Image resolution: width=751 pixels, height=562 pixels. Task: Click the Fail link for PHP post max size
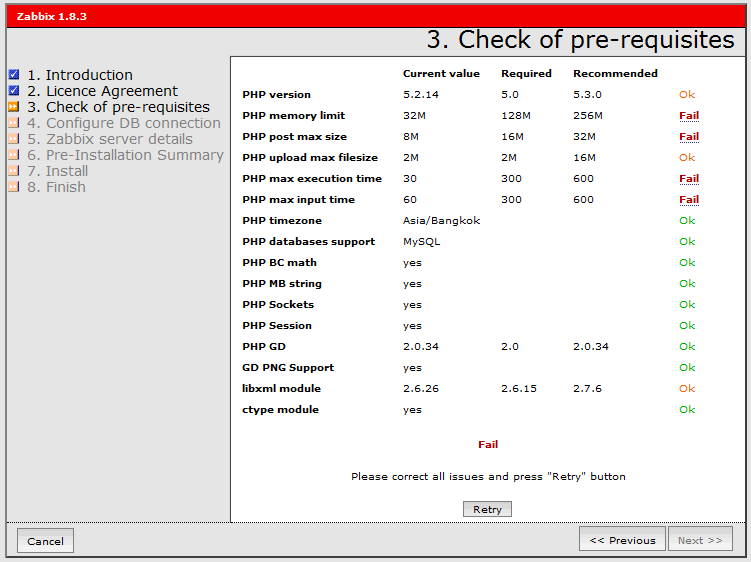pos(689,137)
